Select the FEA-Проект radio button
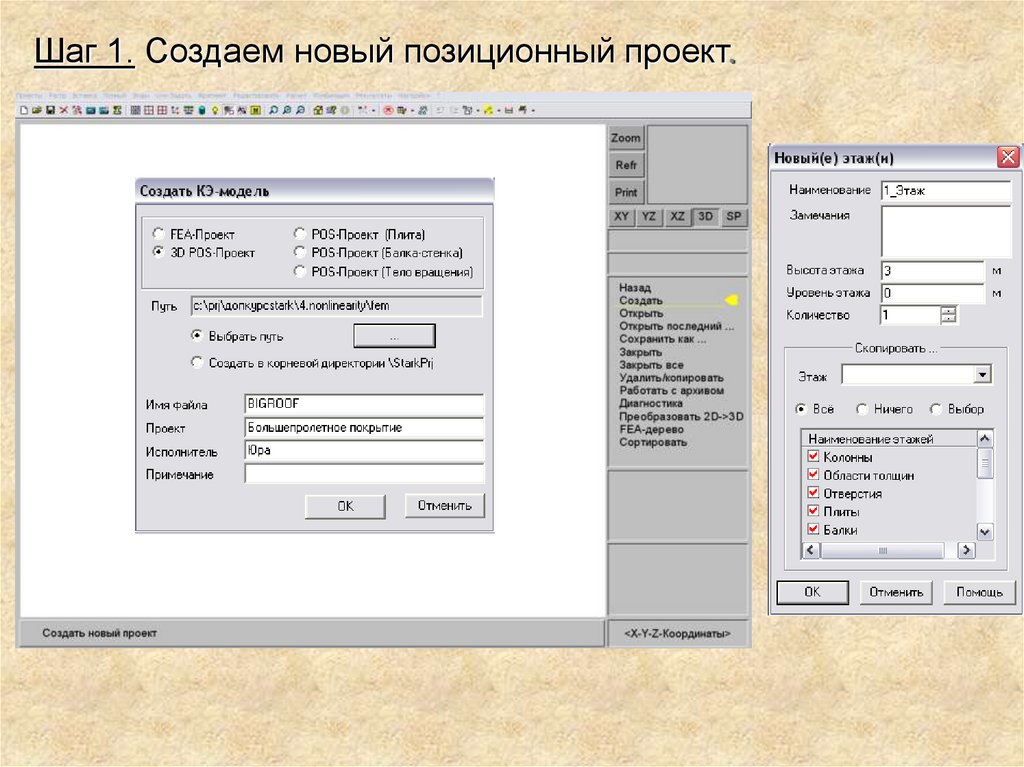This screenshot has height=767, width=1024. tap(158, 233)
